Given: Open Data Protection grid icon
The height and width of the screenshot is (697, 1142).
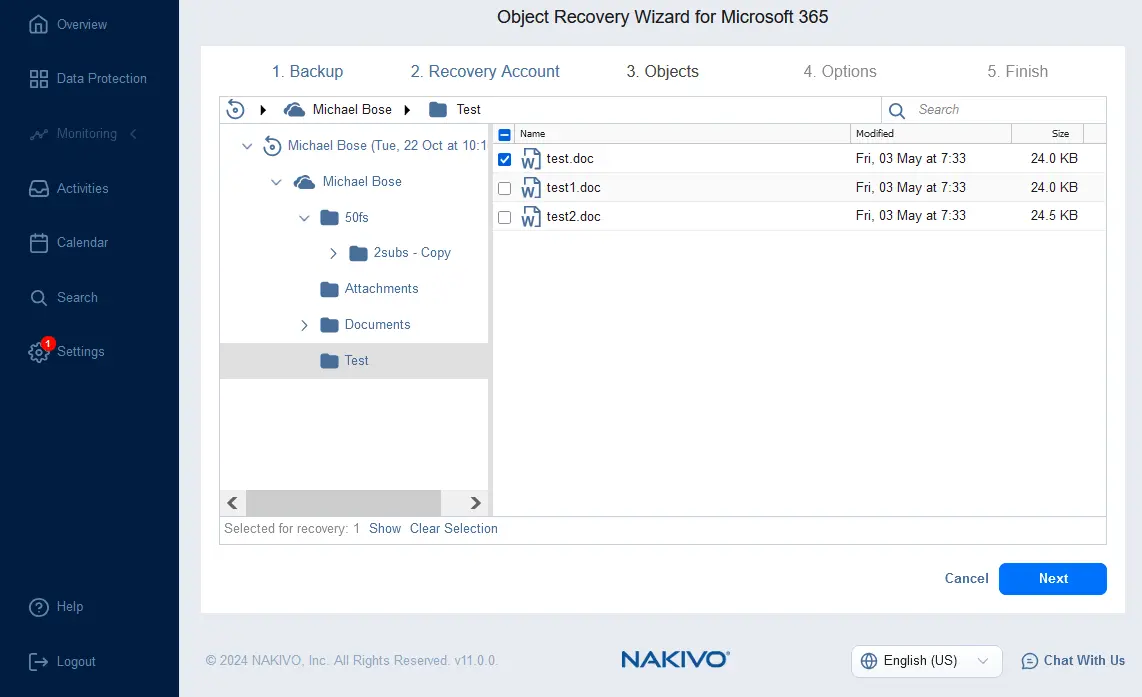Looking at the screenshot, I should coord(39,79).
